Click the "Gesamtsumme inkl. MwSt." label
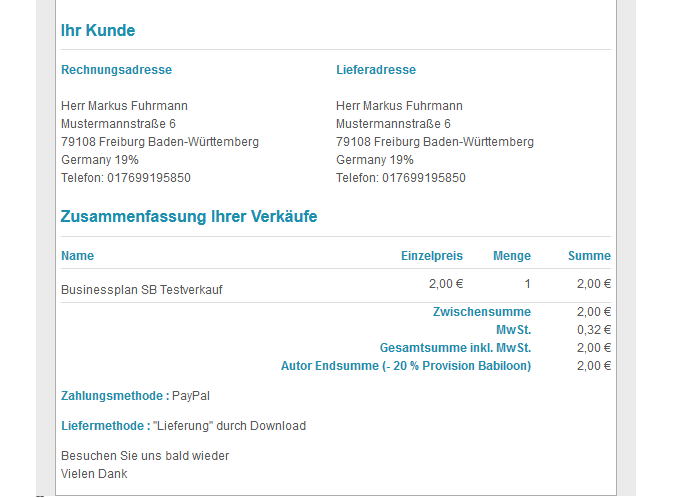This screenshot has width=686, height=498. pos(455,348)
